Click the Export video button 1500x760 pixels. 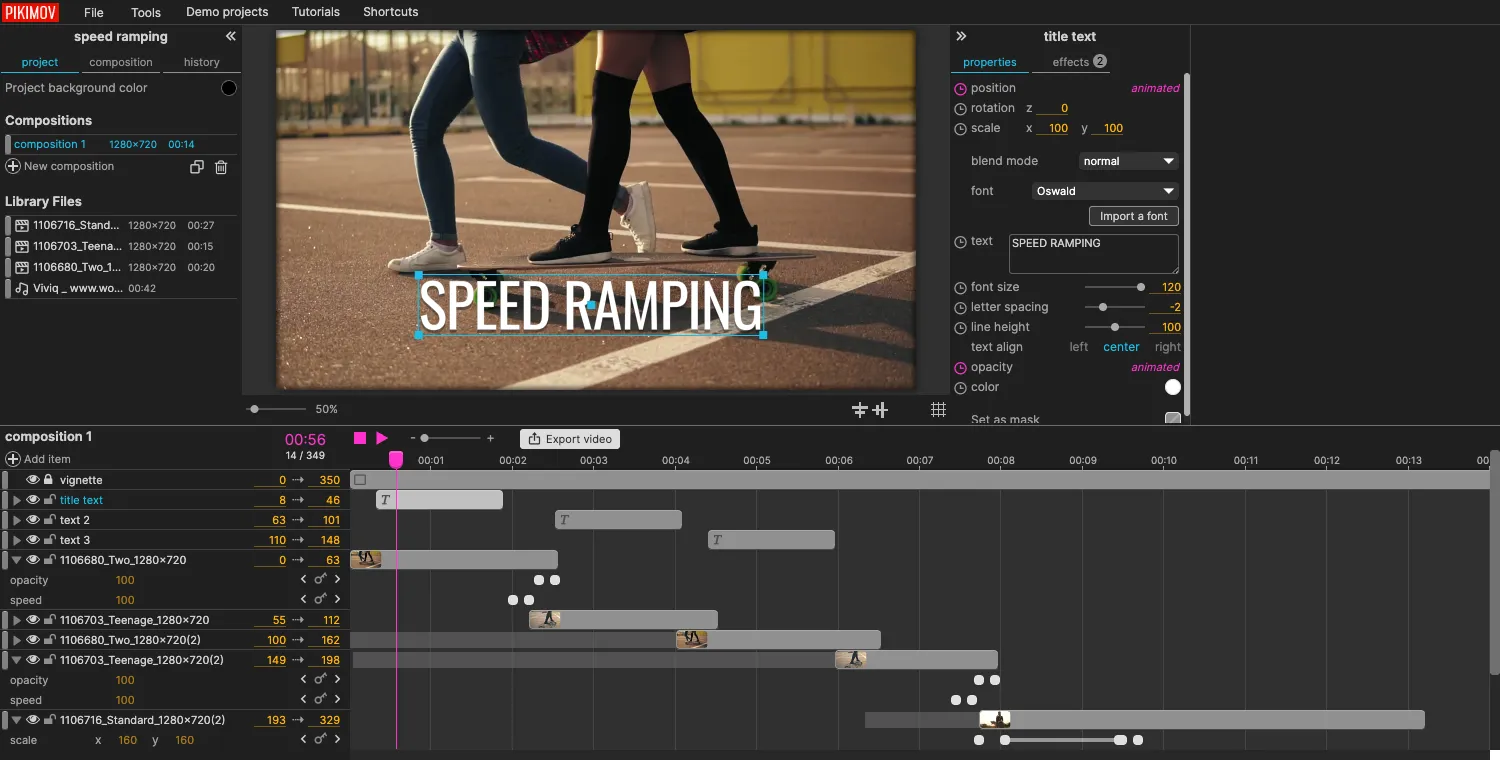click(570, 438)
